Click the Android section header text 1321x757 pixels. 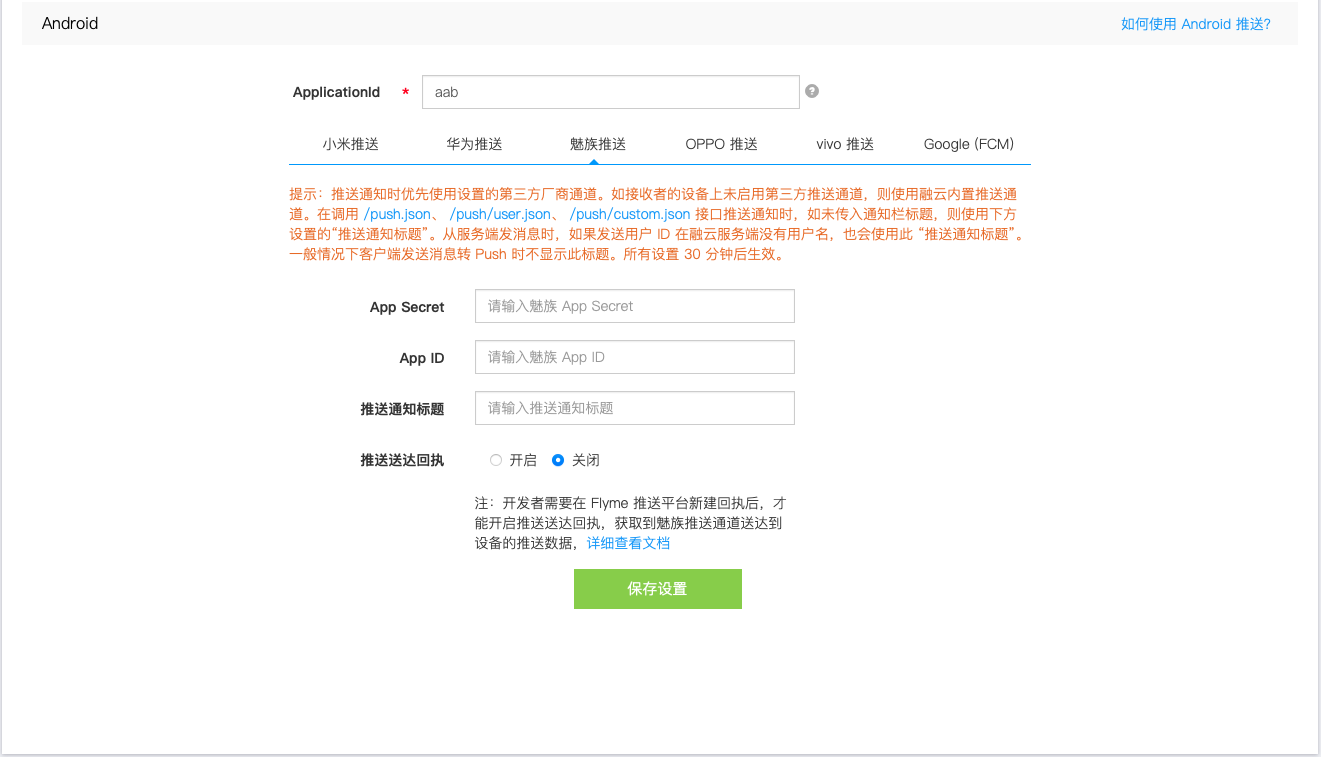point(70,23)
